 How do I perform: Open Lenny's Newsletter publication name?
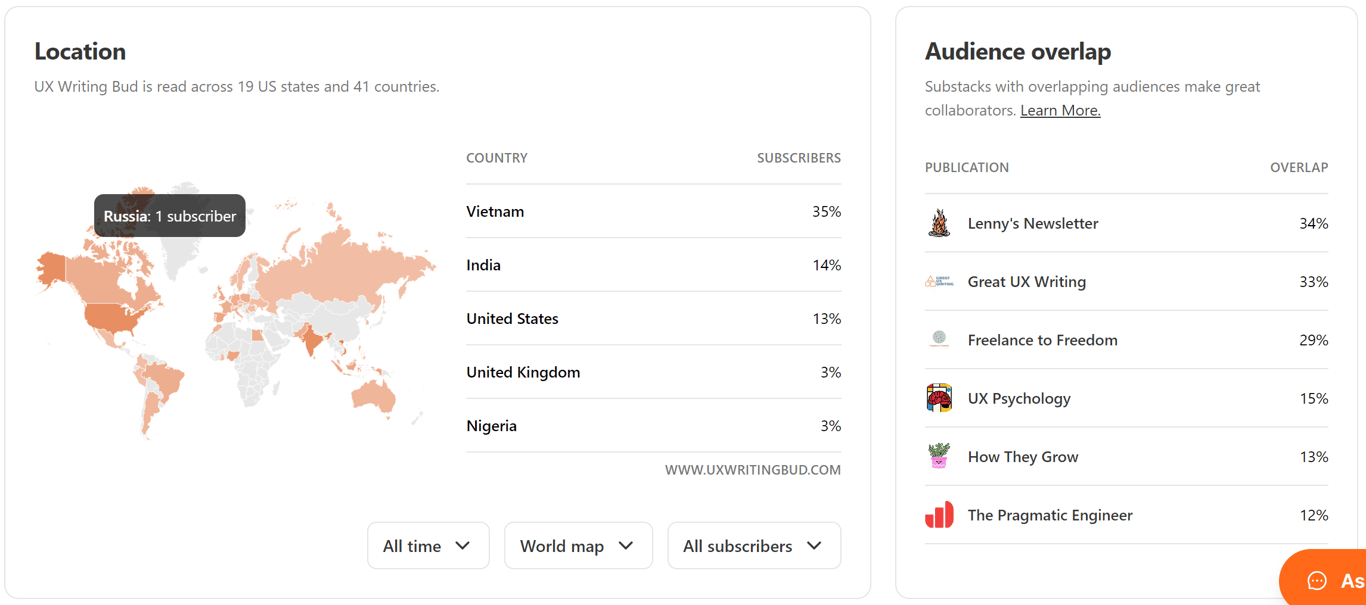[1033, 223]
